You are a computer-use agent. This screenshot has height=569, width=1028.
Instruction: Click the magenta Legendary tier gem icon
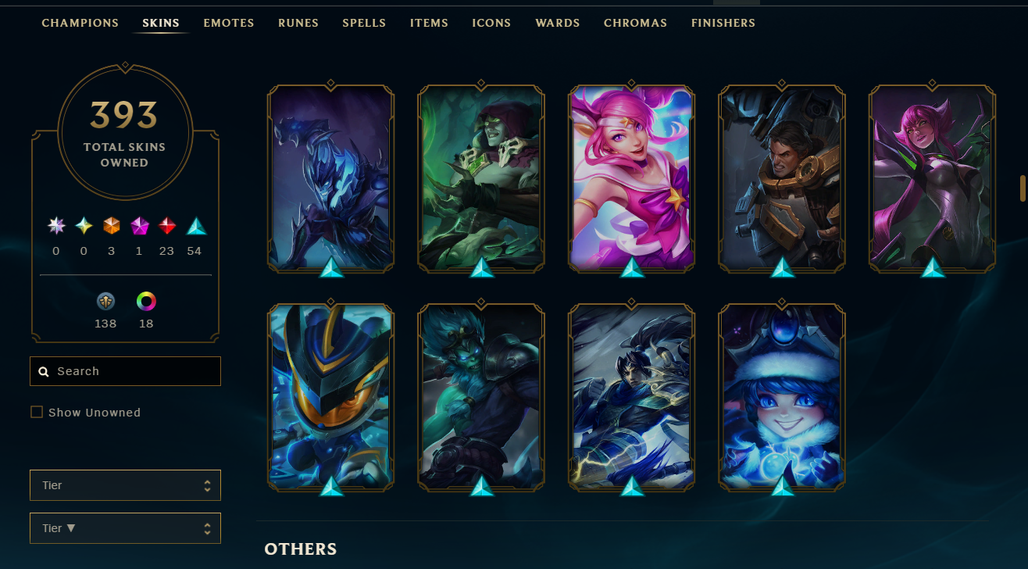[140, 226]
